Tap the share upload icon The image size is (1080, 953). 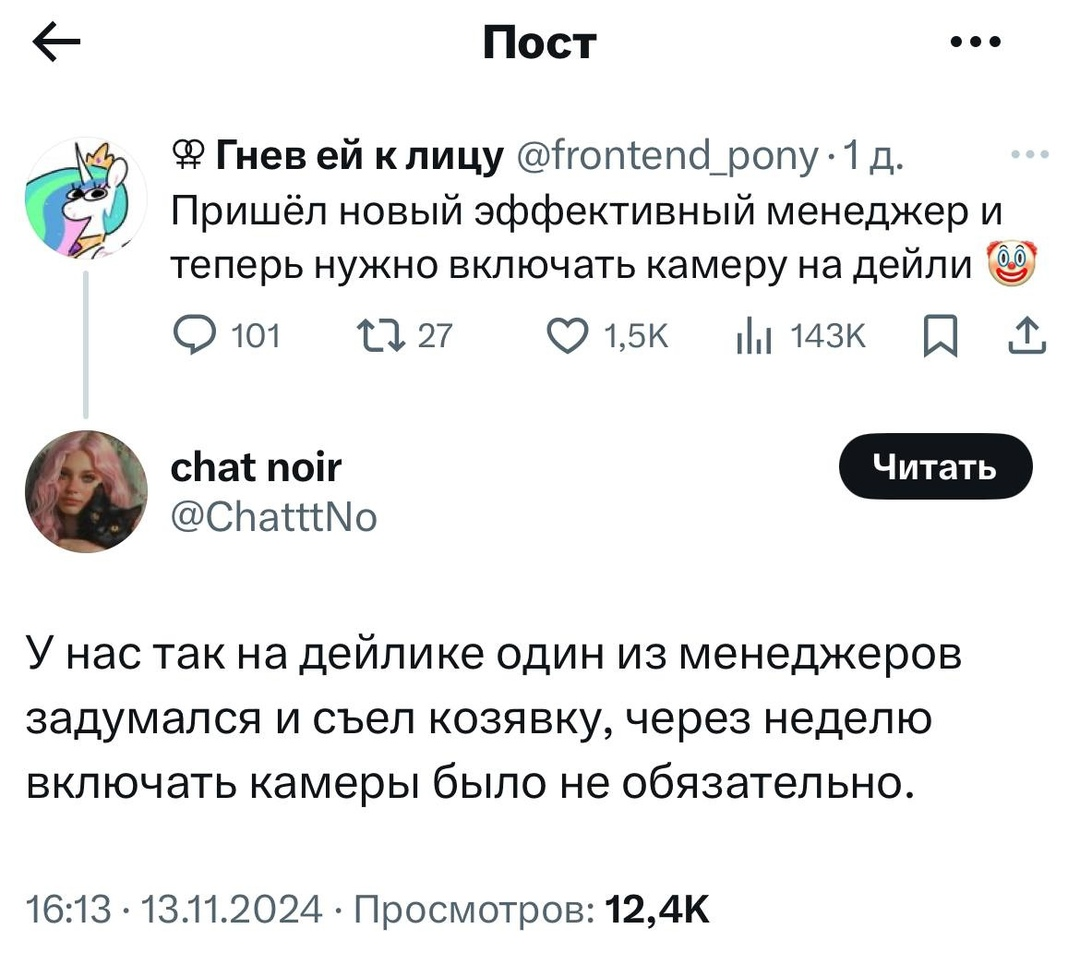click(x=1027, y=336)
